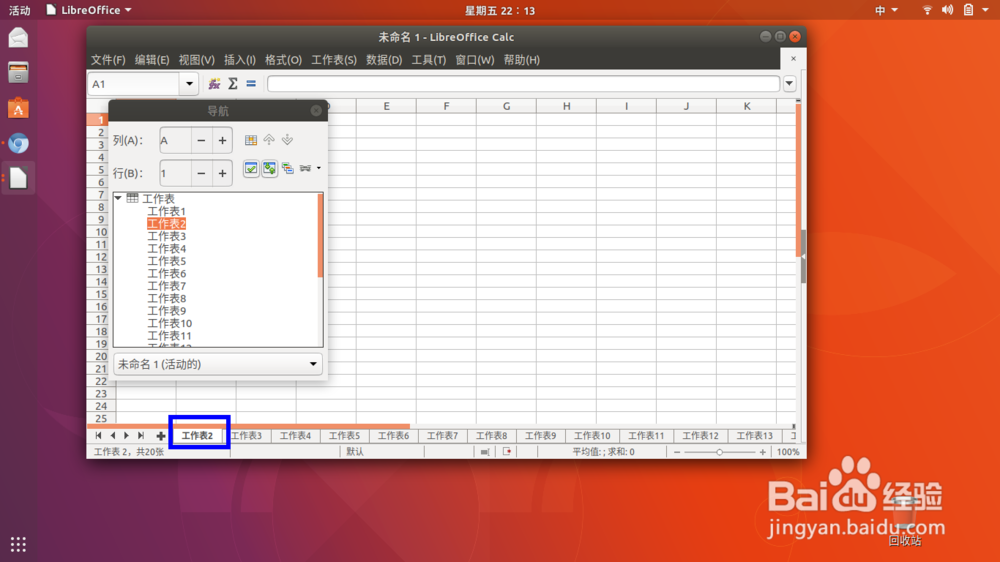Click the Name Box showing A1

click(x=134, y=84)
